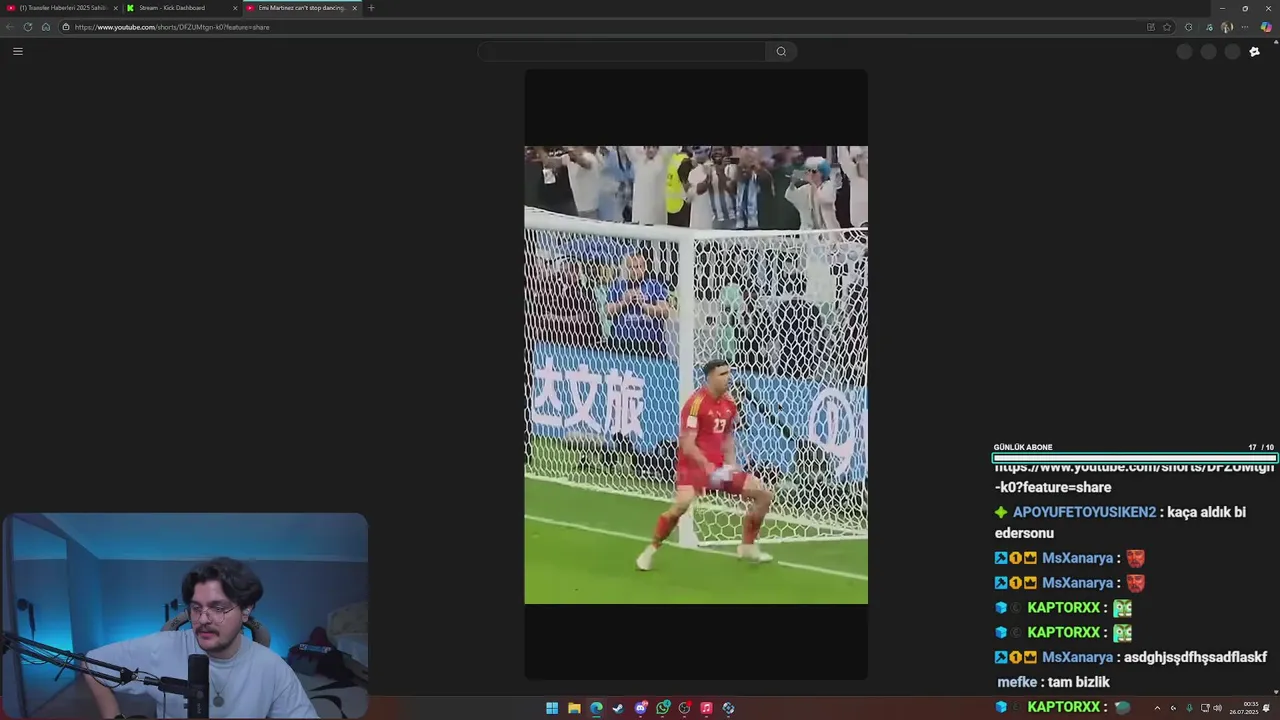Image resolution: width=1280 pixels, height=720 pixels.
Task: Click the streamer webcam overlay
Action: 185,615
